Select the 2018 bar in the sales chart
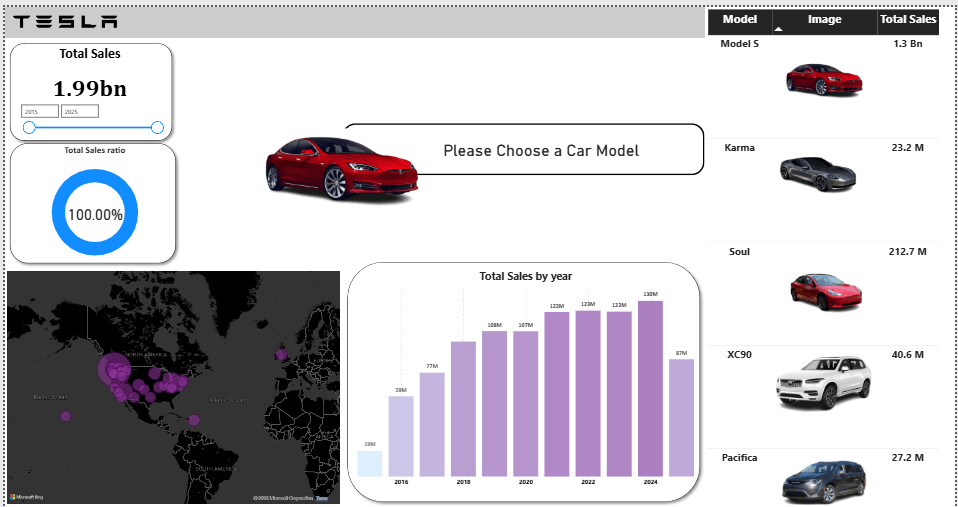This screenshot has height=507, width=958. pos(463,409)
